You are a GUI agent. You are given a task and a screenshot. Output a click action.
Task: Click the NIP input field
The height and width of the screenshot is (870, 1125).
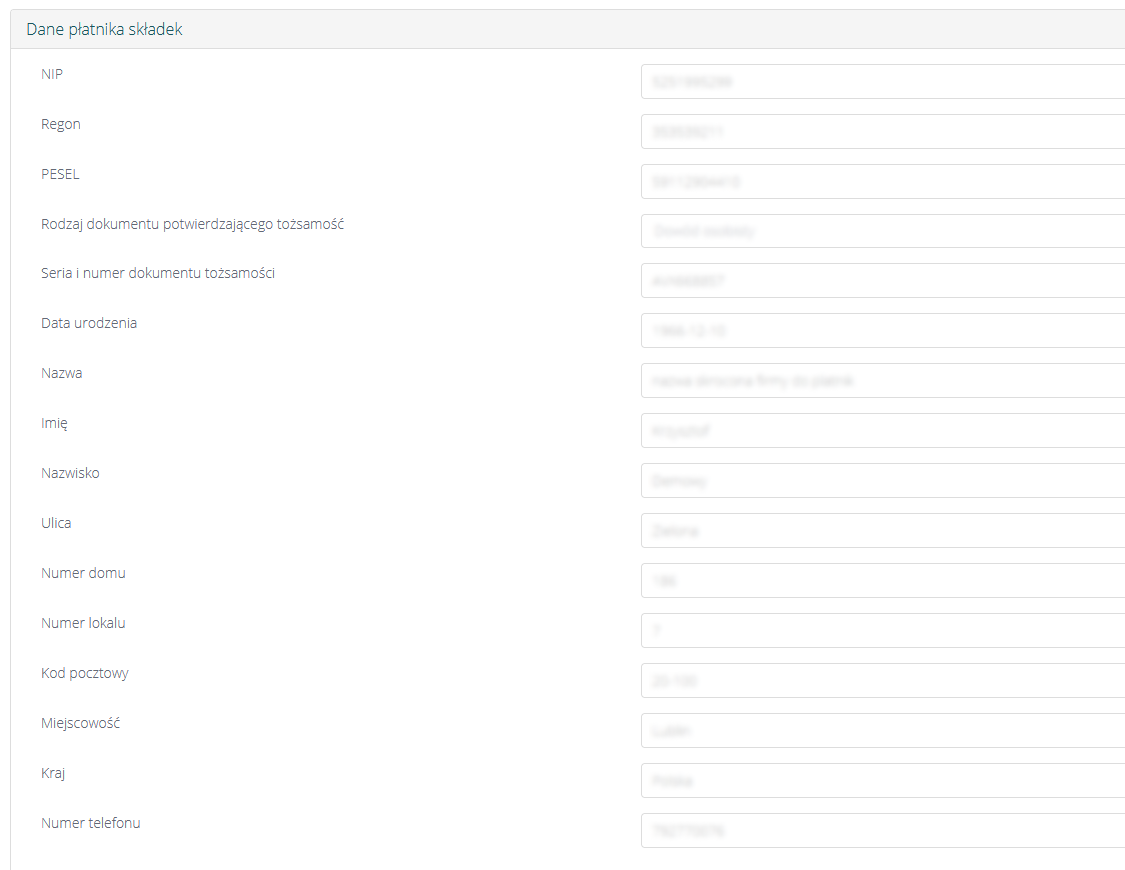882,82
